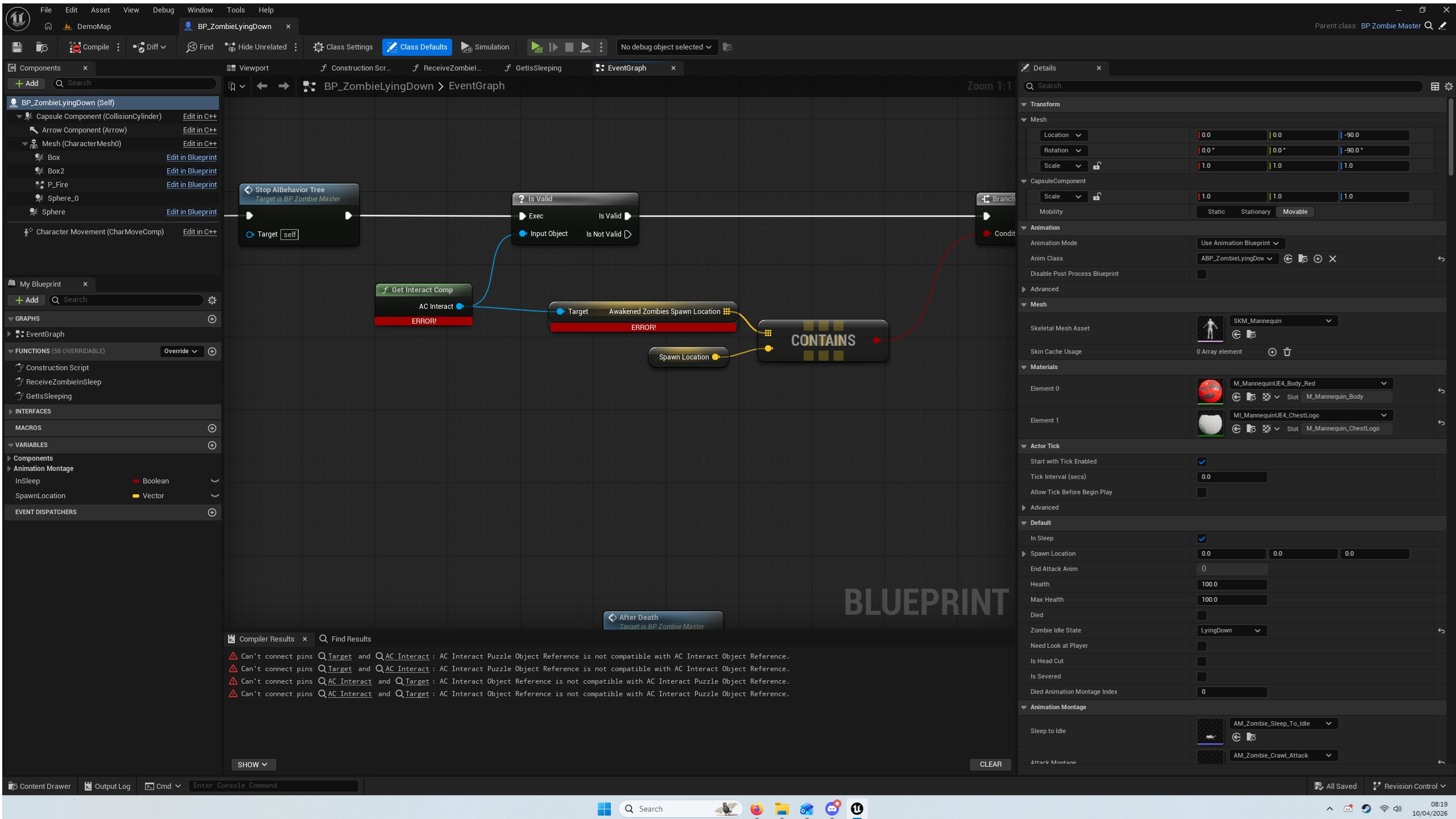Click the Save blueprint icon

(x=17, y=47)
